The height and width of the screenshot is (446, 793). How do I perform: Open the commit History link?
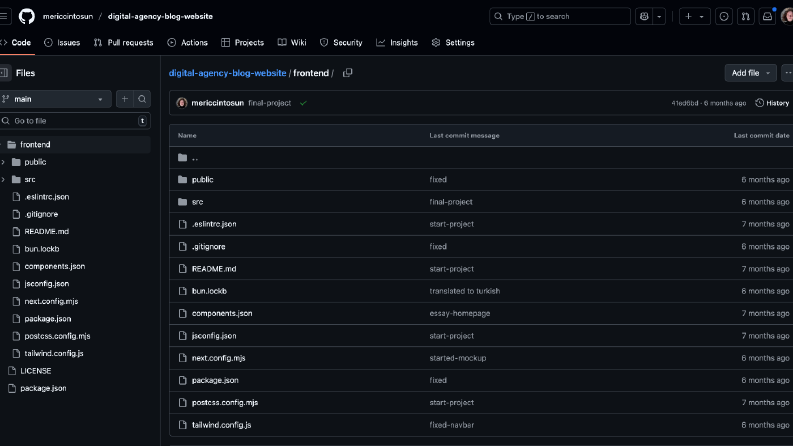(x=772, y=103)
